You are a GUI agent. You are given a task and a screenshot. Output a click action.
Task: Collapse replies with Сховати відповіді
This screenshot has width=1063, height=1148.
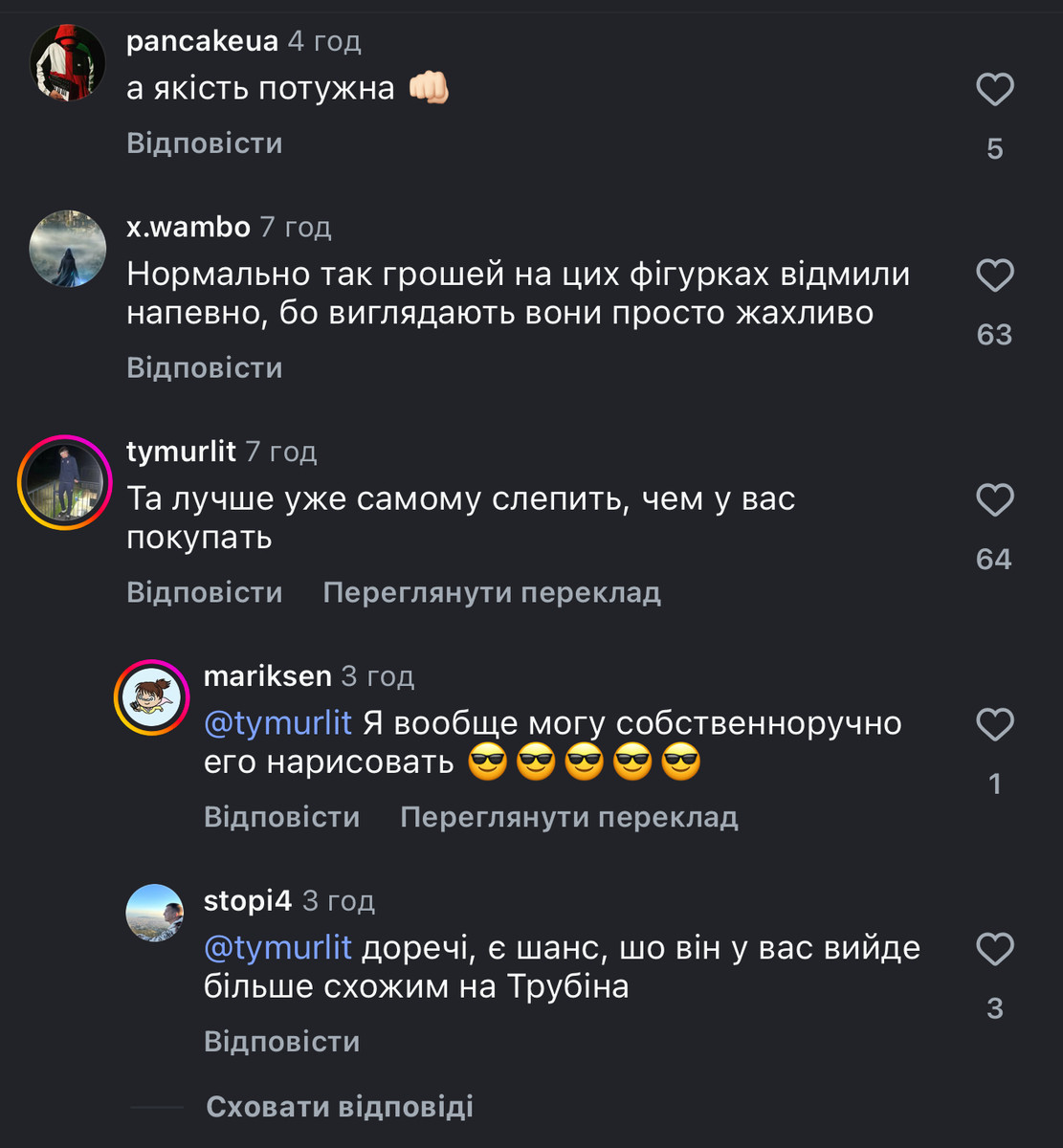tap(340, 1107)
